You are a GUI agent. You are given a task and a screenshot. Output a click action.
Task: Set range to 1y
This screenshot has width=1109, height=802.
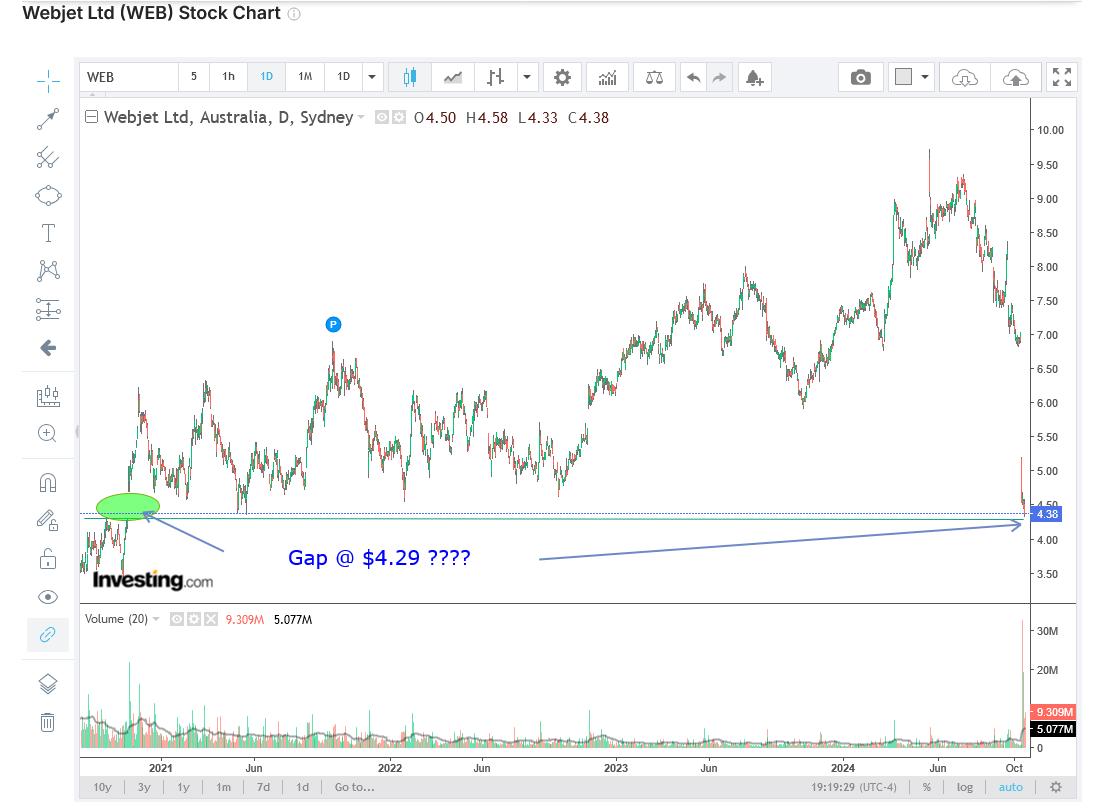pyautogui.click(x=183, y=787)
